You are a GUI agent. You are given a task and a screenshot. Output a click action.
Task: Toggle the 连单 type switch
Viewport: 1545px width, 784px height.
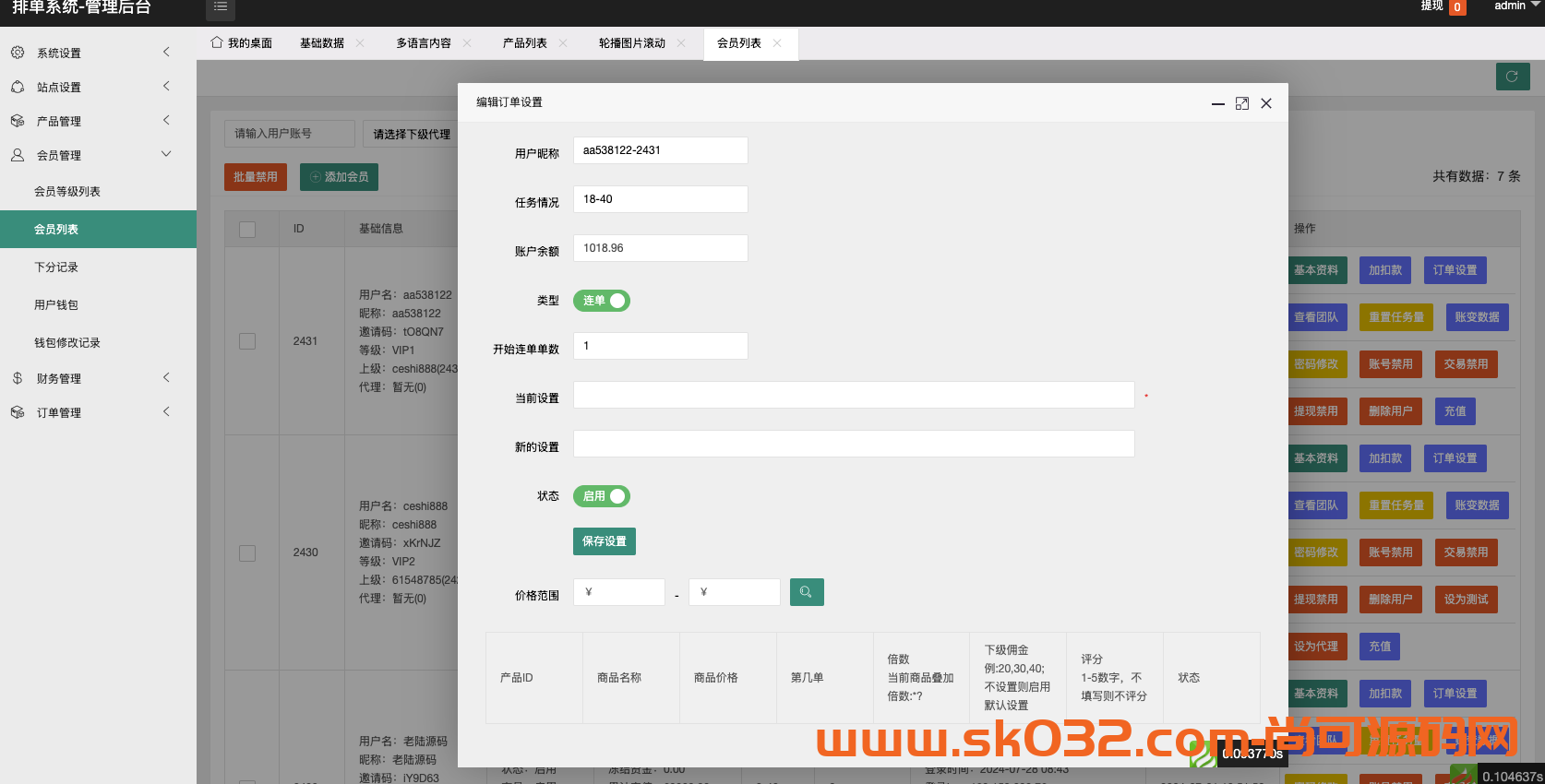[x=602, y=301]
